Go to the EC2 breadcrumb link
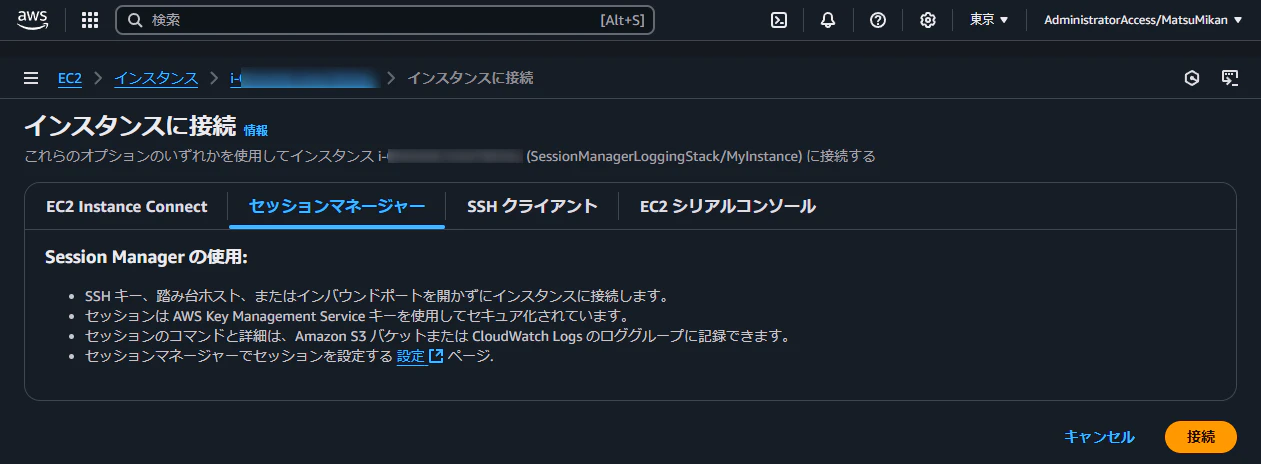Viewport: 1261px width, 464px height. [x=70, y=78]
